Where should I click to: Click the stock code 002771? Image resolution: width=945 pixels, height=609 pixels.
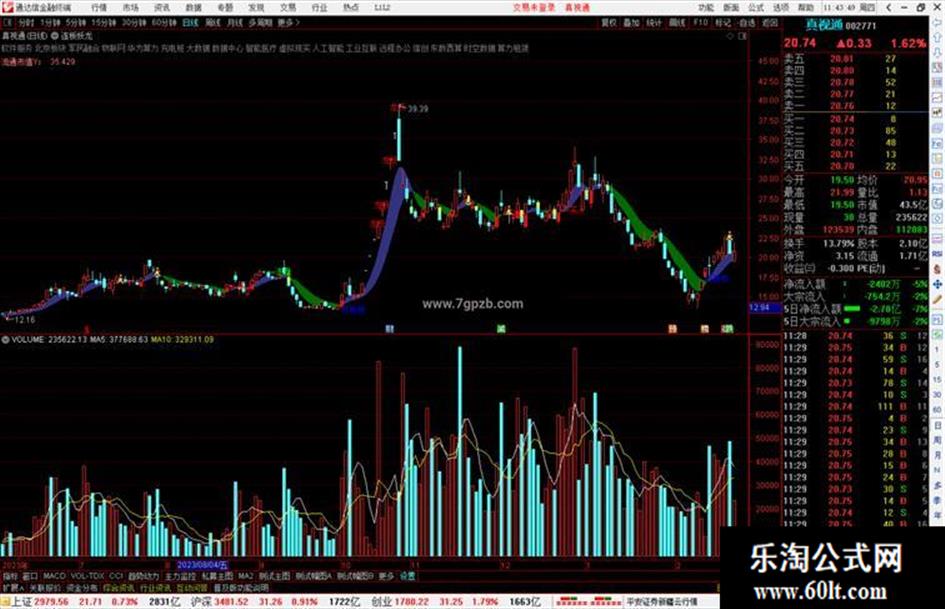pyautogui.click(x=861, y=26)
